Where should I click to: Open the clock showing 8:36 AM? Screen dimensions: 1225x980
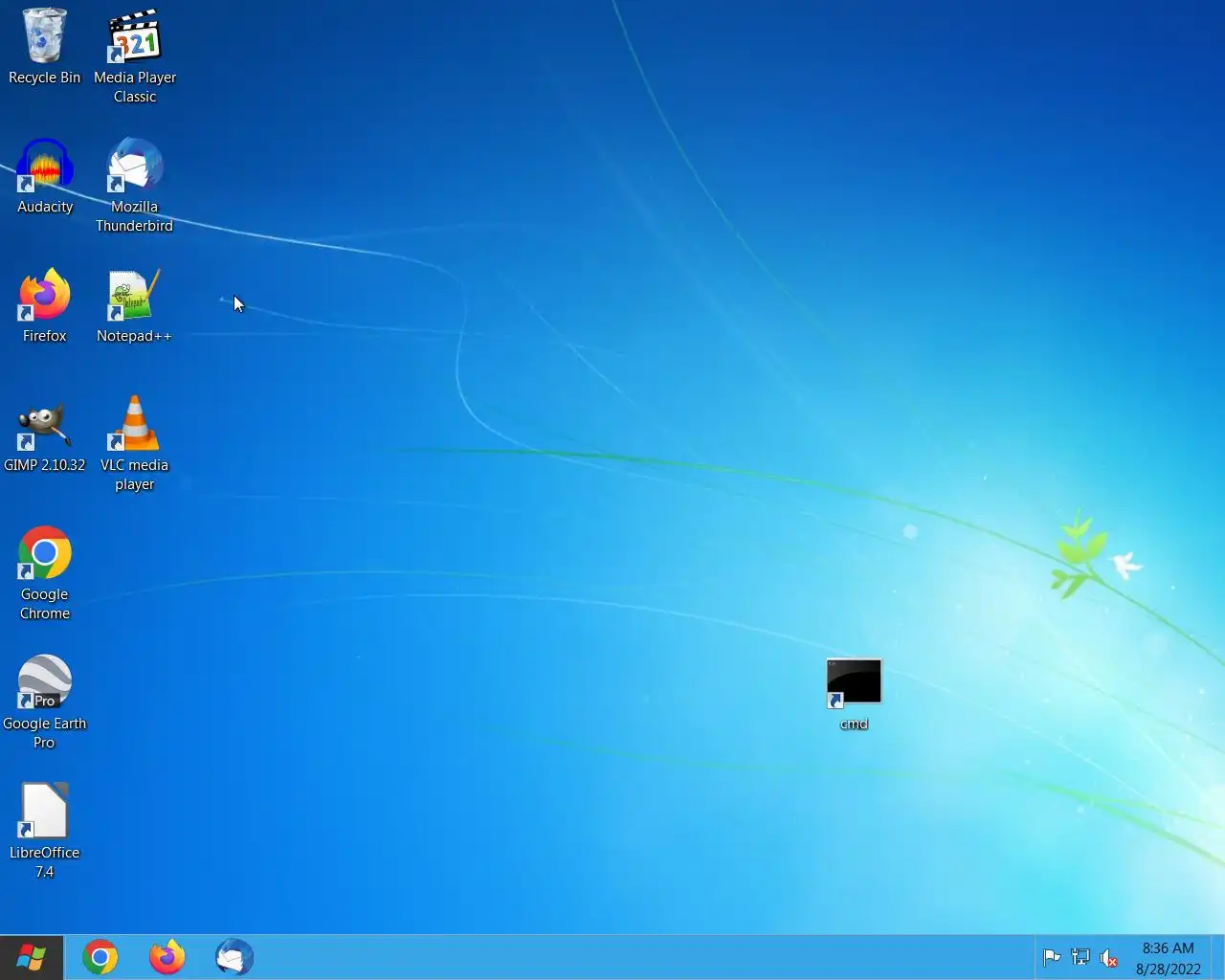pos(1168,958)
